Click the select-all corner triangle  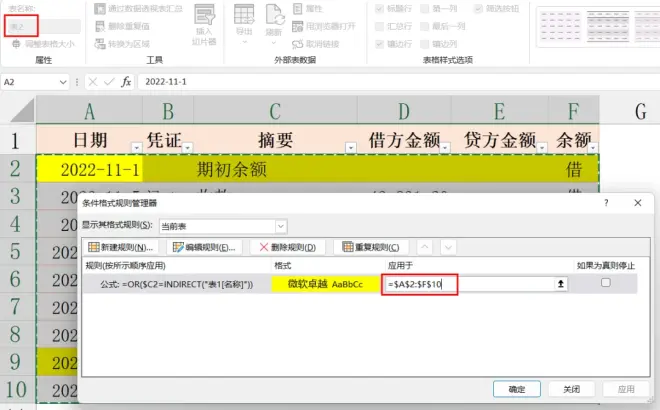[24, 111]
